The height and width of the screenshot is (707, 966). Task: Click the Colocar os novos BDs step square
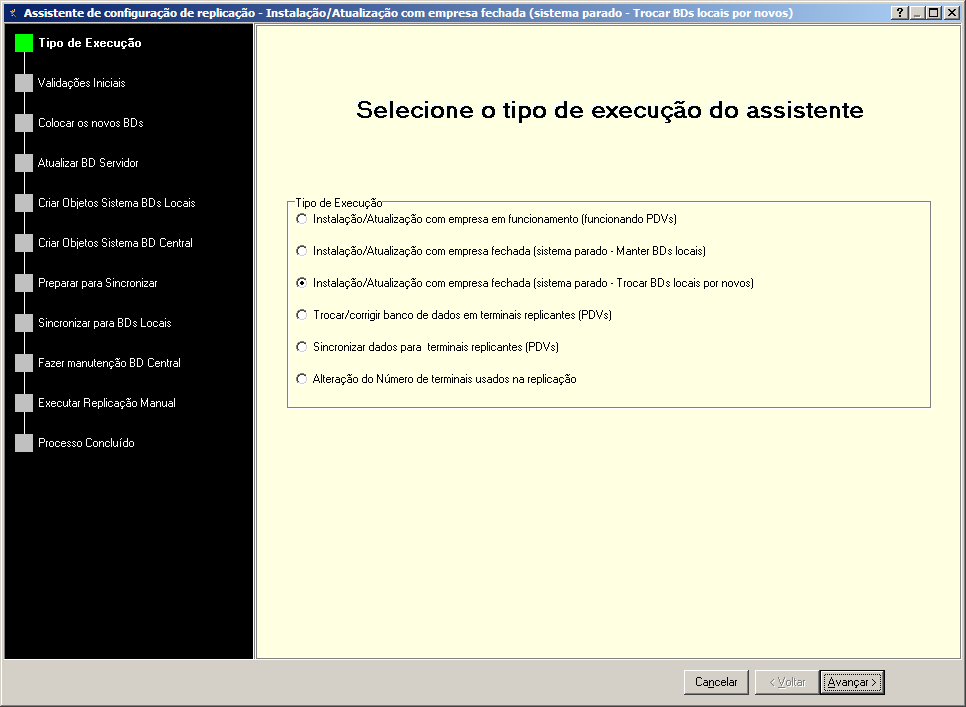click(24, 123)
